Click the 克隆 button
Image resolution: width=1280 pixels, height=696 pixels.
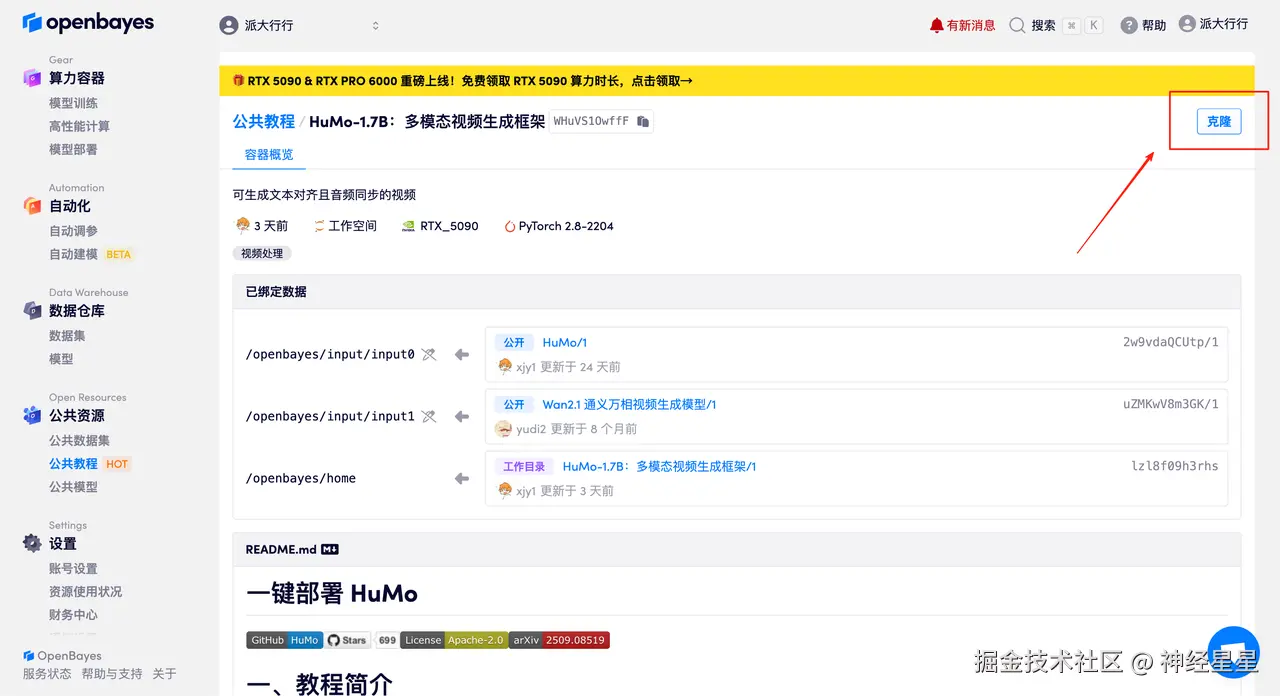[x=1219, y=121]
